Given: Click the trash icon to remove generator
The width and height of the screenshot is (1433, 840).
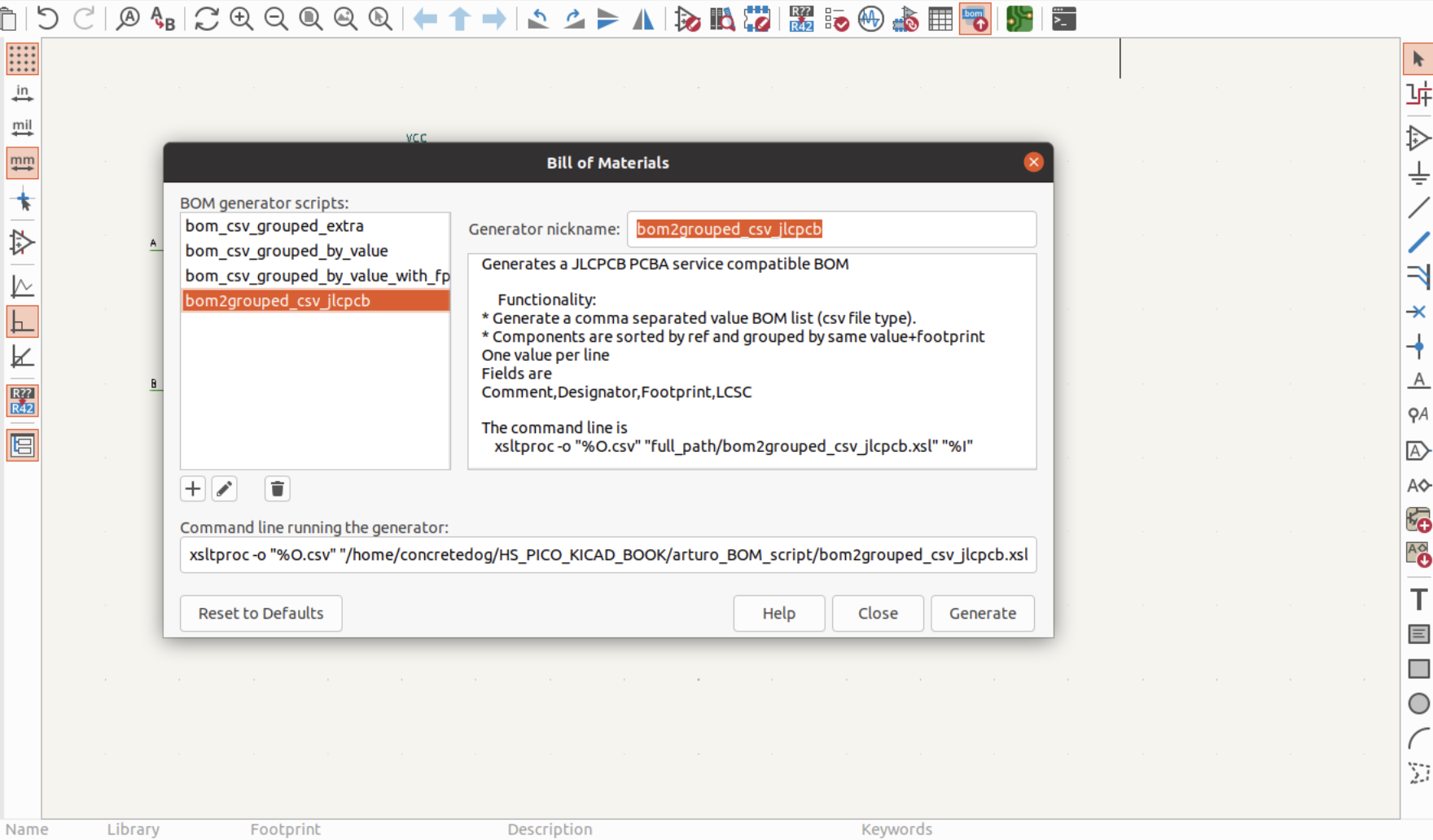Looking at the screenshot, I should point(277,489).
